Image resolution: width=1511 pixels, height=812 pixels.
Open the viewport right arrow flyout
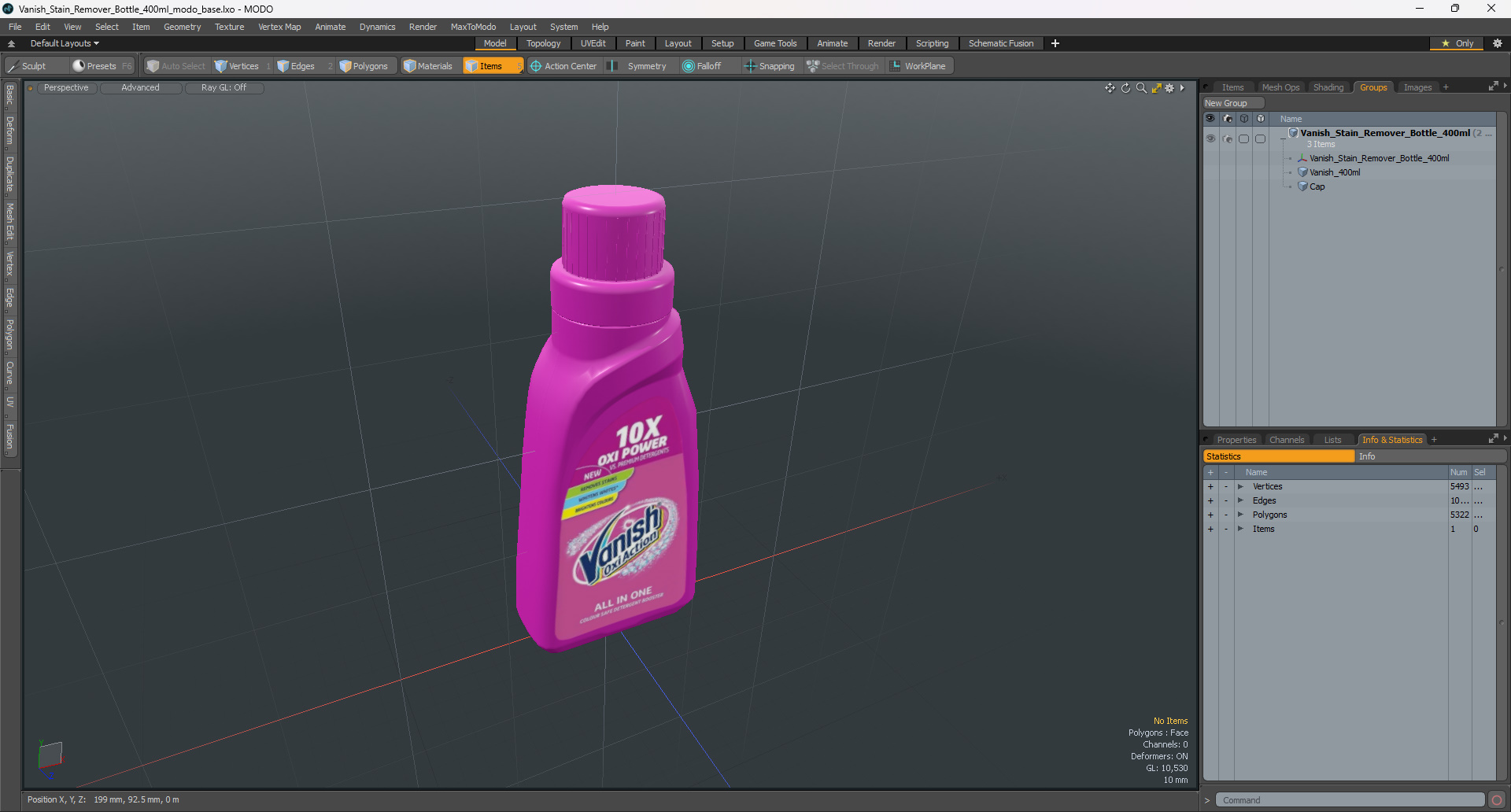coord(1182,88)
